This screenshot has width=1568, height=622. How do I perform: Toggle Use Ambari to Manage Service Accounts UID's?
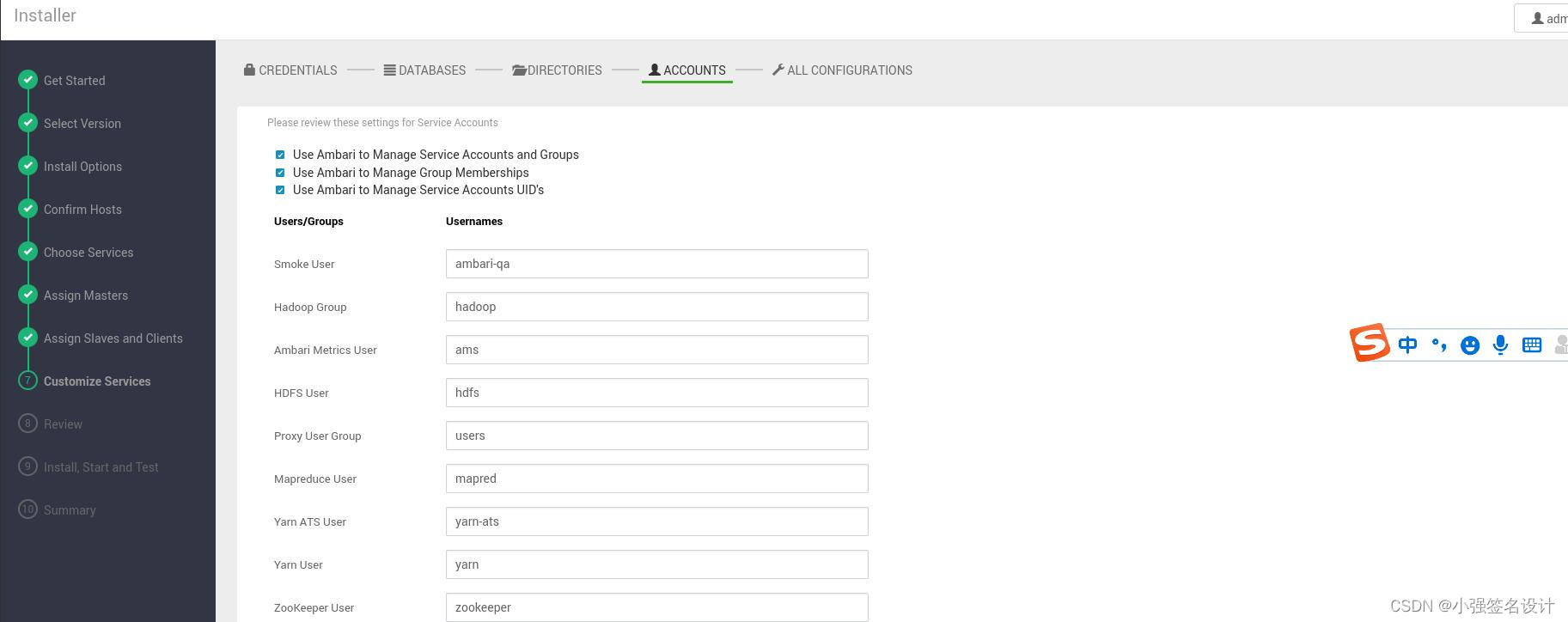click(x=279, y=190)
